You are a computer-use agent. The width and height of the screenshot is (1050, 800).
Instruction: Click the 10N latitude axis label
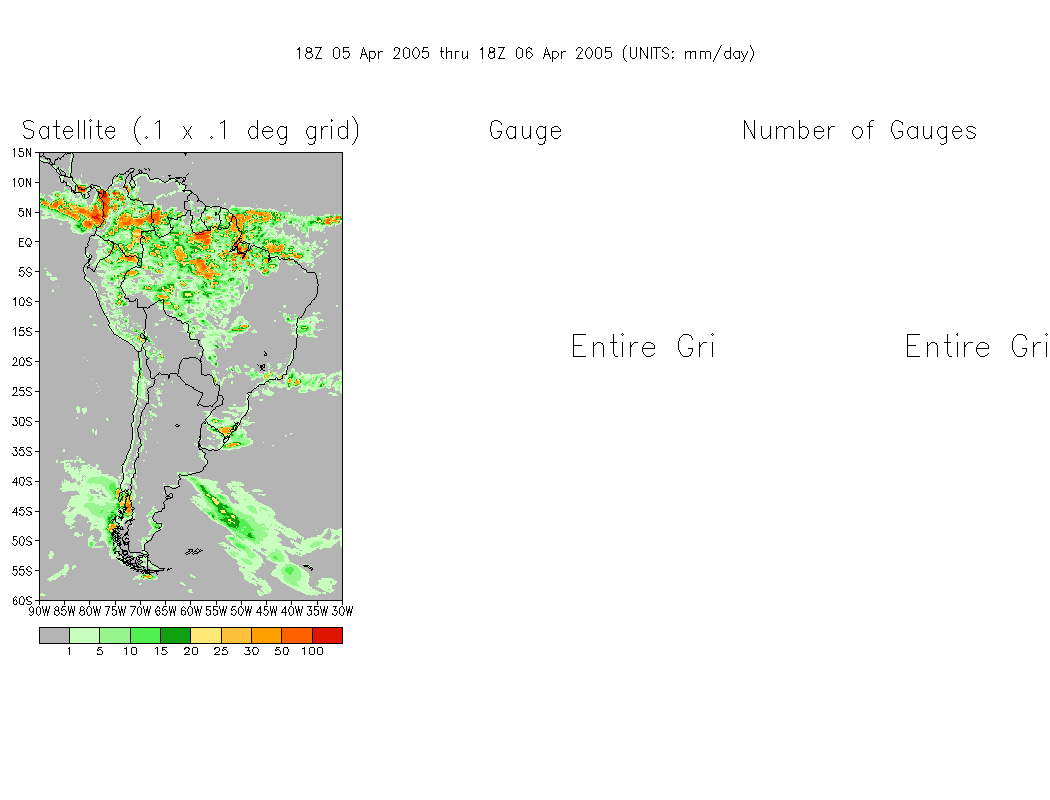pyautogui.click(x=21, y=183)
